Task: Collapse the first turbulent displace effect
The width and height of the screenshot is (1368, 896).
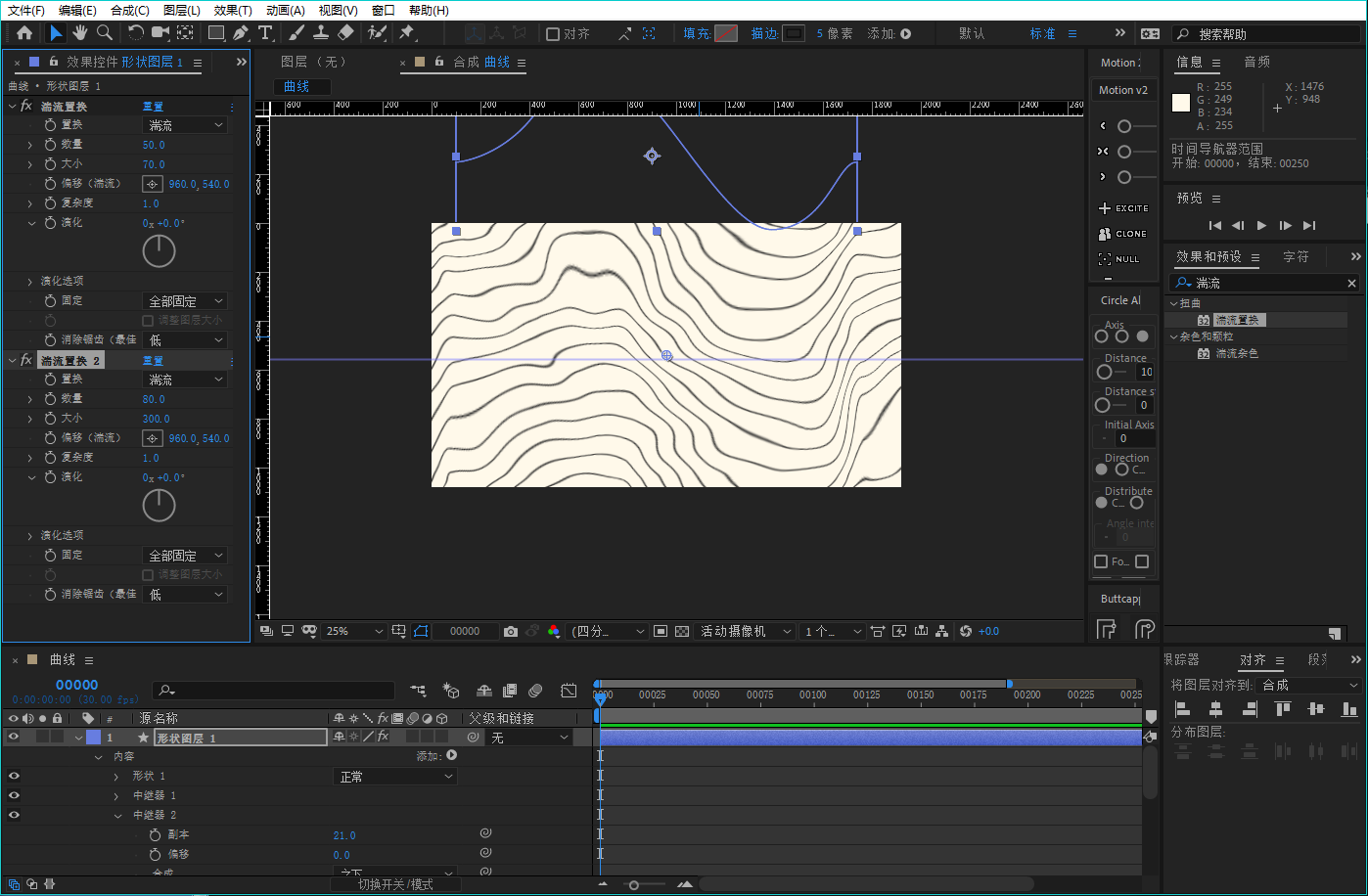Action: click(13, 106)
